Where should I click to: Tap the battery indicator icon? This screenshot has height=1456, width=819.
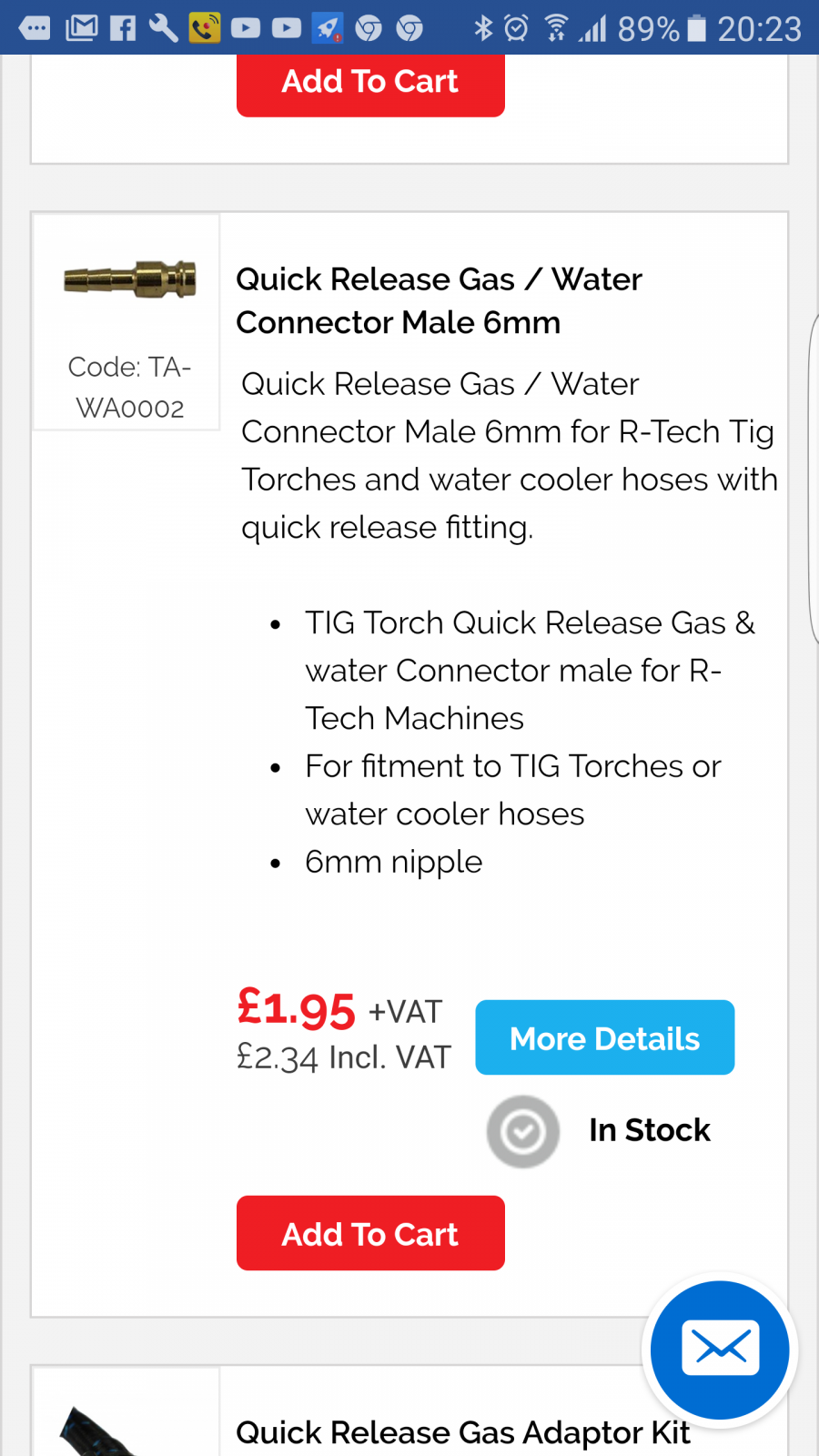click(697, 28)
